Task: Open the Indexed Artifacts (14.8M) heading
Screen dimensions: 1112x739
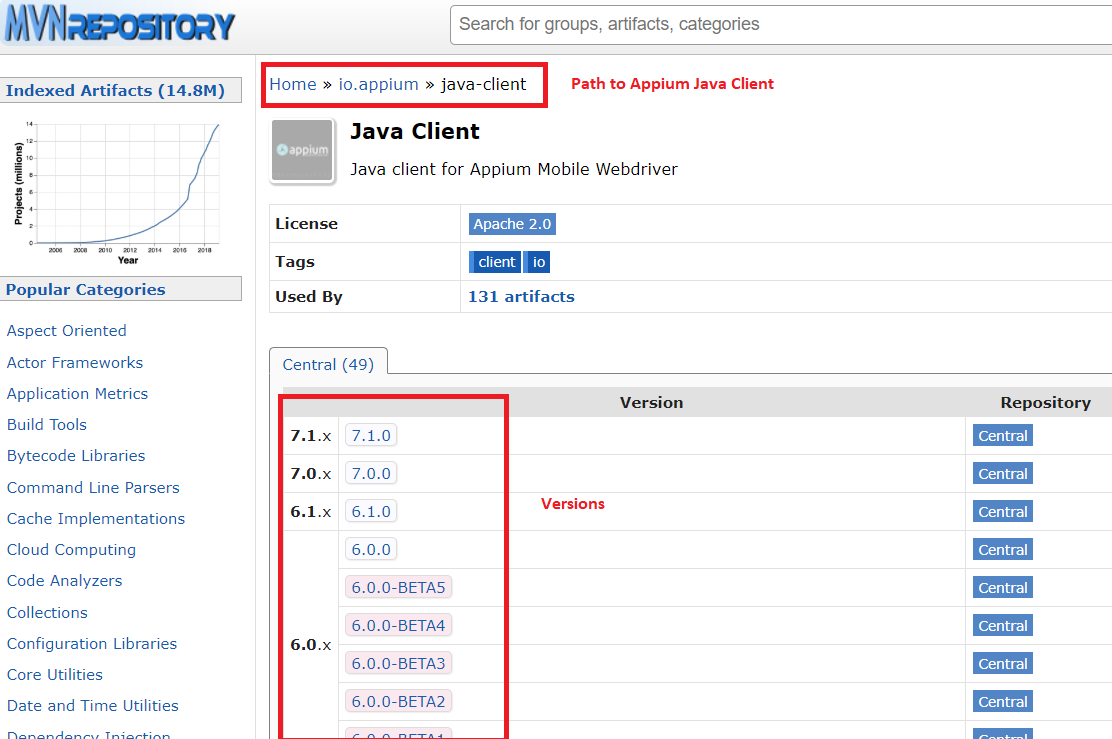Action: click(115, 91)
